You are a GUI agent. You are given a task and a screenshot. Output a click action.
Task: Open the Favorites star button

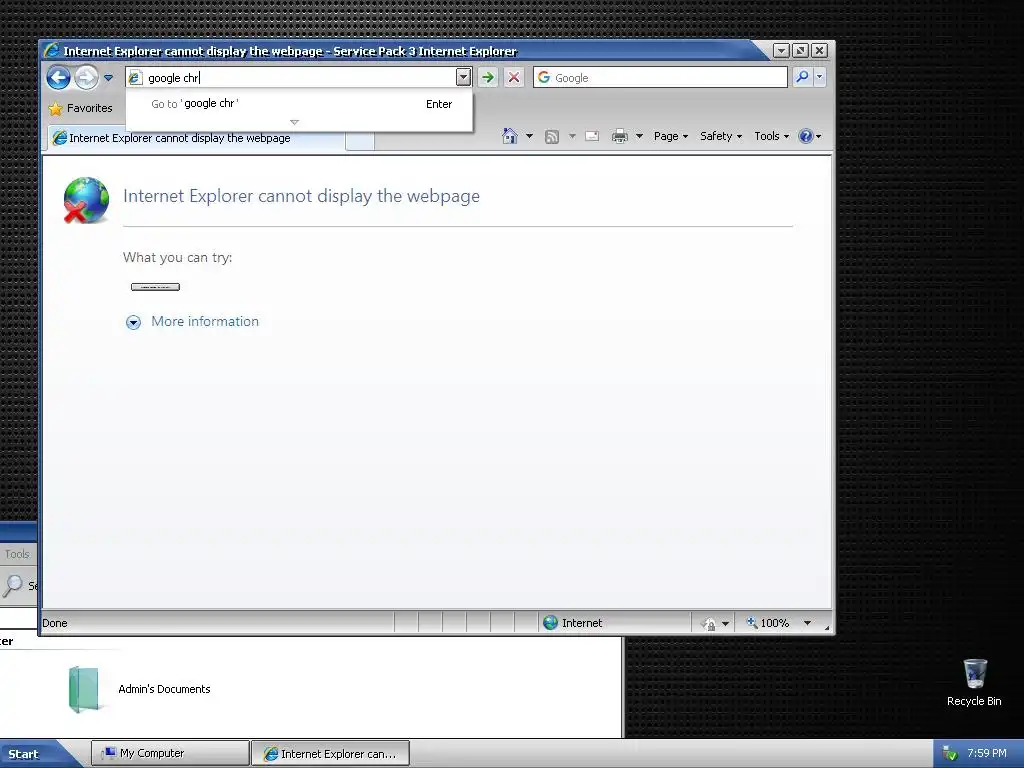click(80, 108)
